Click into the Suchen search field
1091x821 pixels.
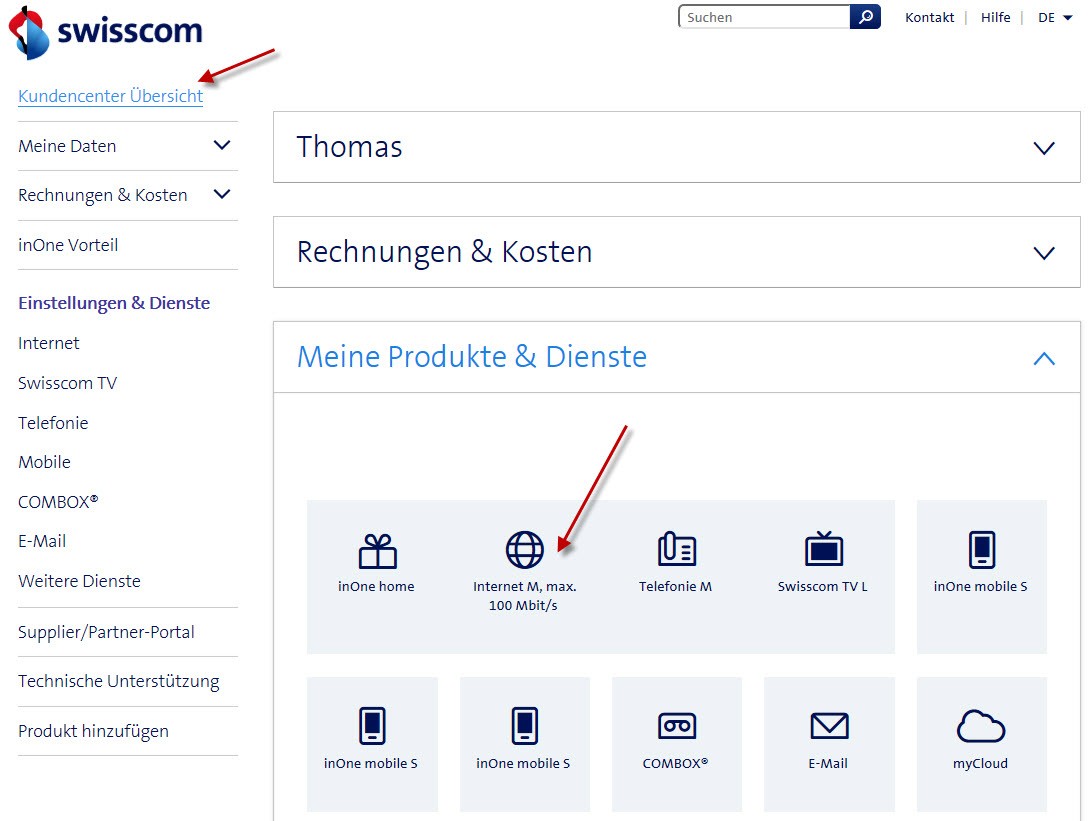point(765,17)
